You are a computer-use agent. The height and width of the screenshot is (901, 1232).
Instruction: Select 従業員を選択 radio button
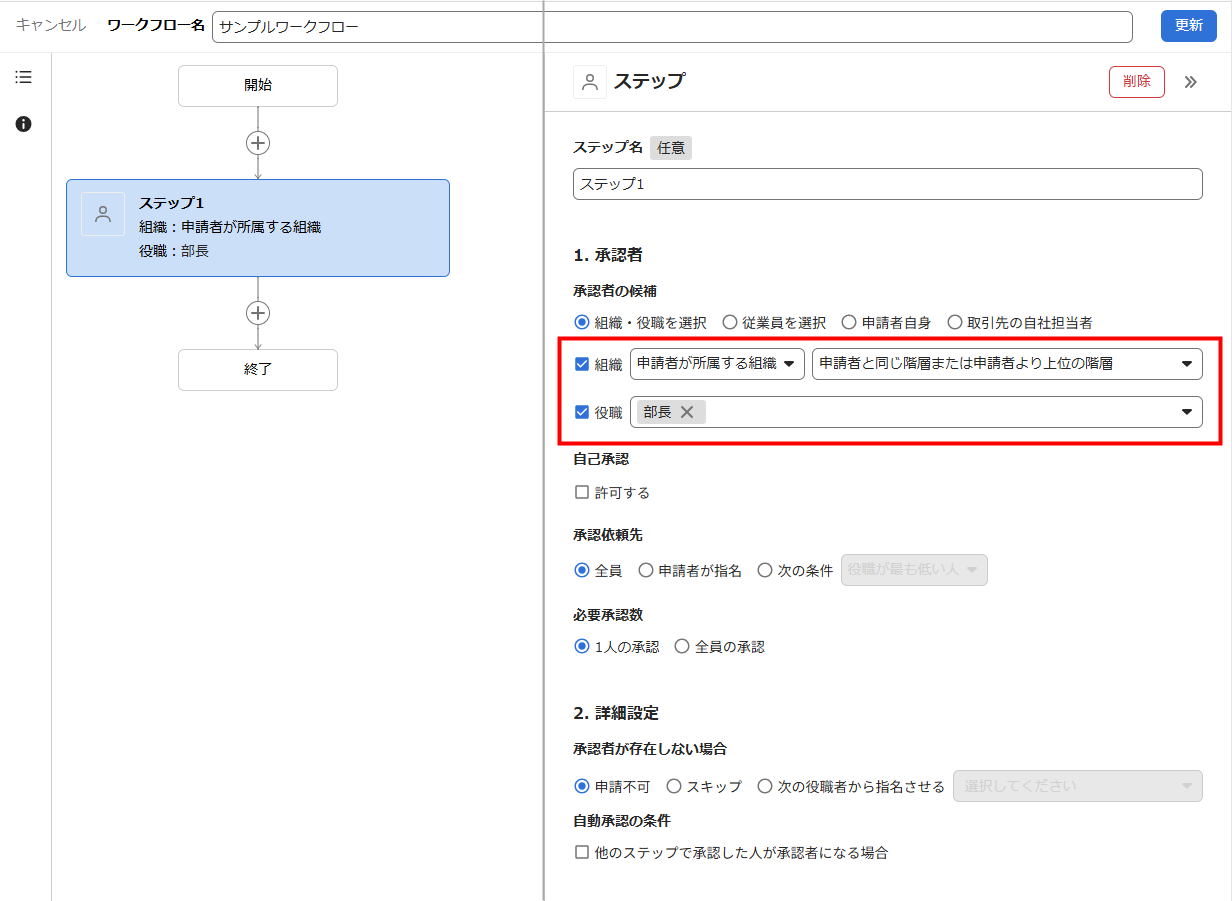pyautogui.click(x=730, y=322)
